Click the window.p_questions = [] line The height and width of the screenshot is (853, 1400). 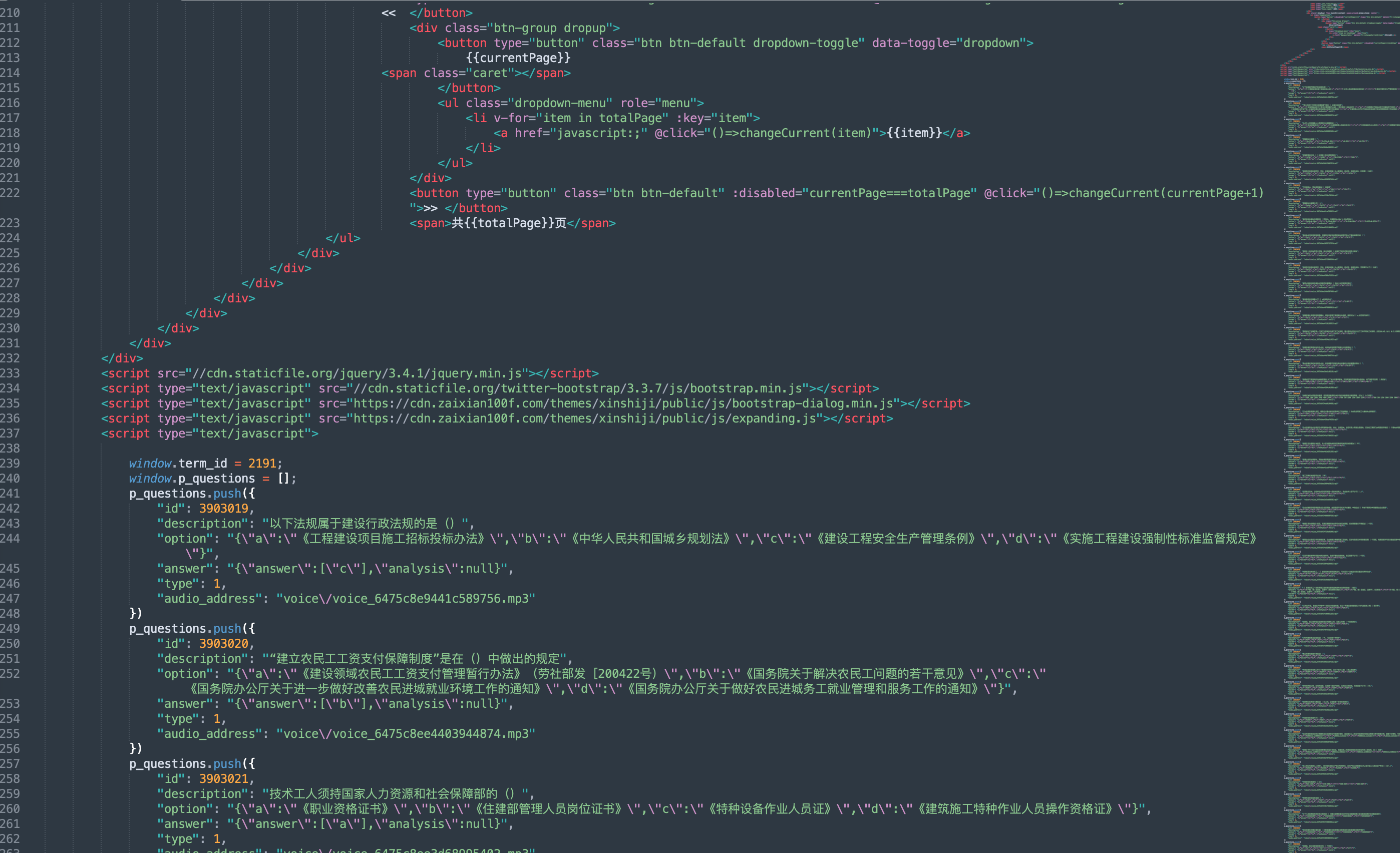(x=212, y=478)
